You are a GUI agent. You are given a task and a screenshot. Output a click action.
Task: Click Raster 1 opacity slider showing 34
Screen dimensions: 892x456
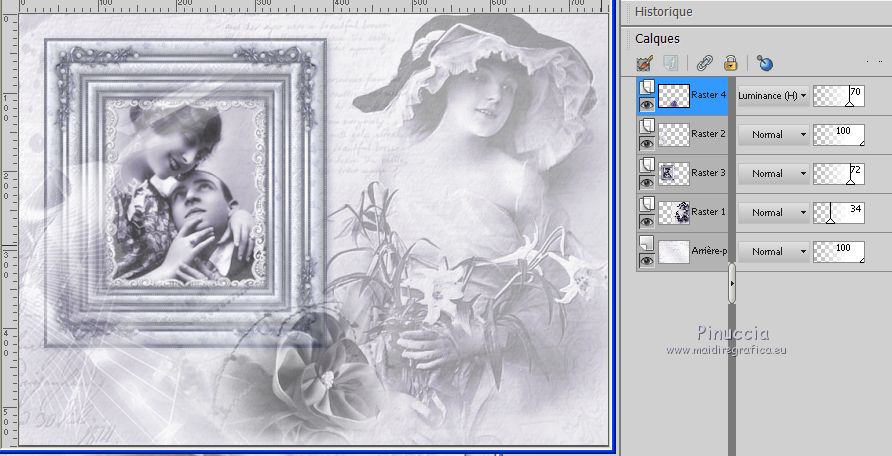coord(839,213)
